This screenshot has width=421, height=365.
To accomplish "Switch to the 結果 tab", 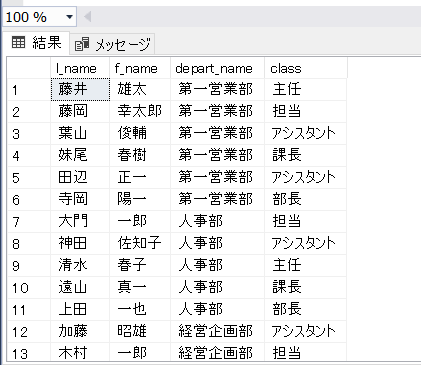I will [x=36, y=43].
